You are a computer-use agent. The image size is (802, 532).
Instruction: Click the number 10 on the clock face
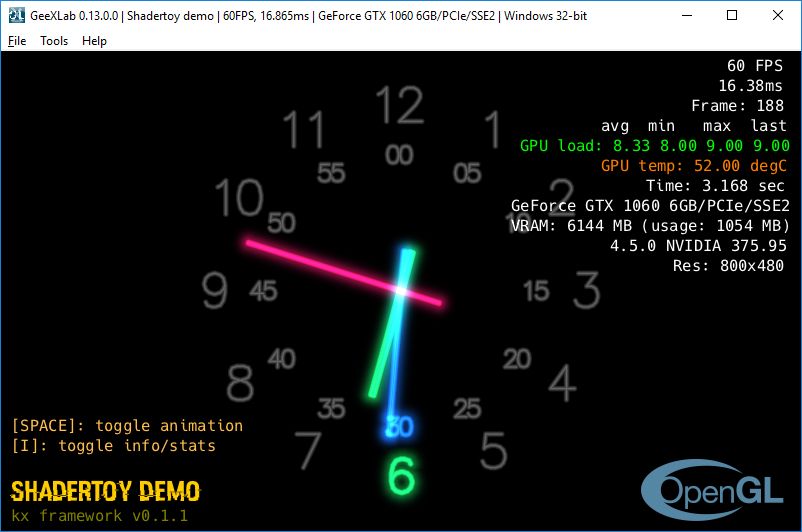tap(239, 197)
